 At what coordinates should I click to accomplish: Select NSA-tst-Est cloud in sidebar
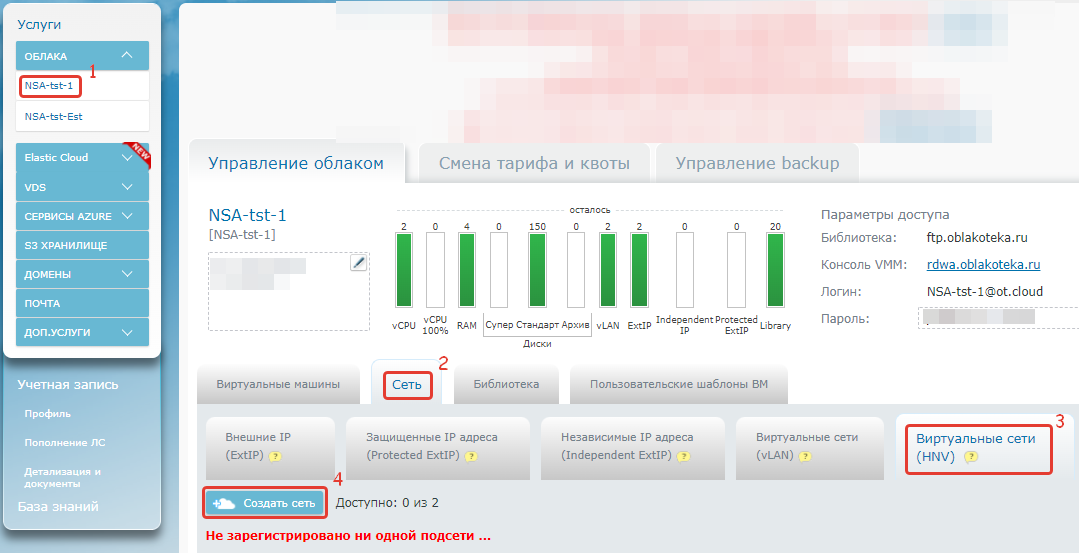point(54,116)
